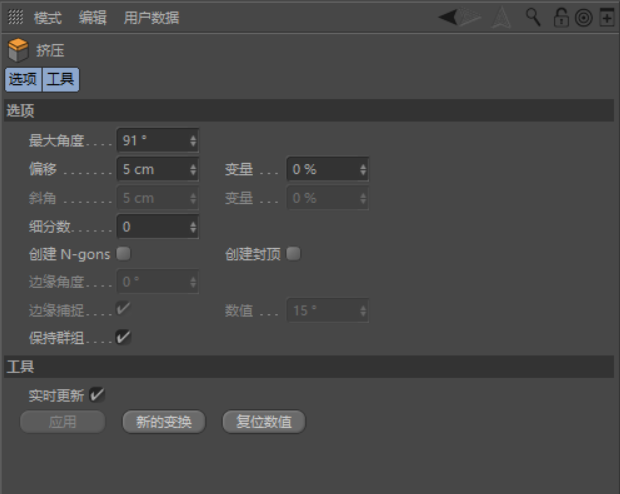Image resolution: width=620 pixels, height=494 pixels.
Task: Adjust the 斜角 stepper arrows
Action: pos(193,198)
